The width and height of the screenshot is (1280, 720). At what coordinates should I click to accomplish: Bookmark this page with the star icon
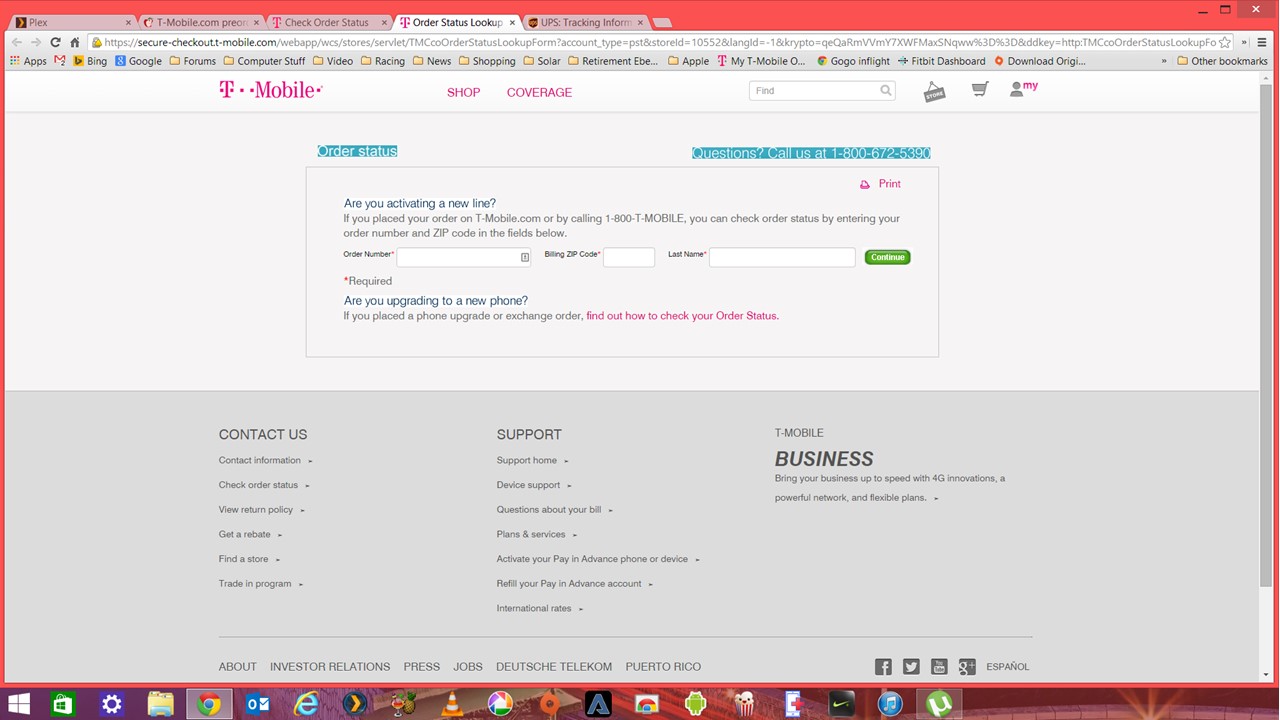[x=1225, y=42]
